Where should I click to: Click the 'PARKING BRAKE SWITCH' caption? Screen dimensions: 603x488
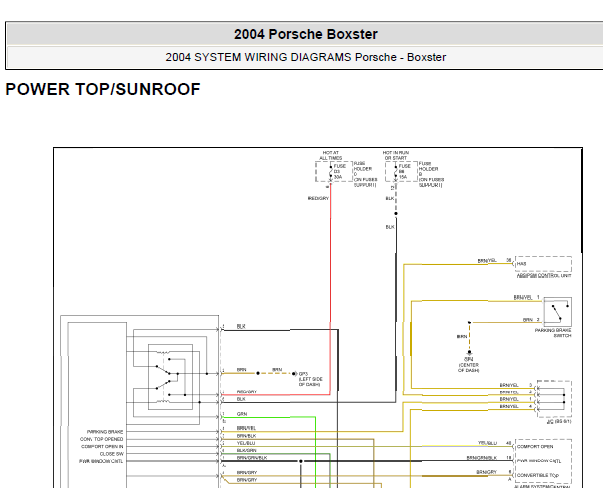click(x=553, y=333)
